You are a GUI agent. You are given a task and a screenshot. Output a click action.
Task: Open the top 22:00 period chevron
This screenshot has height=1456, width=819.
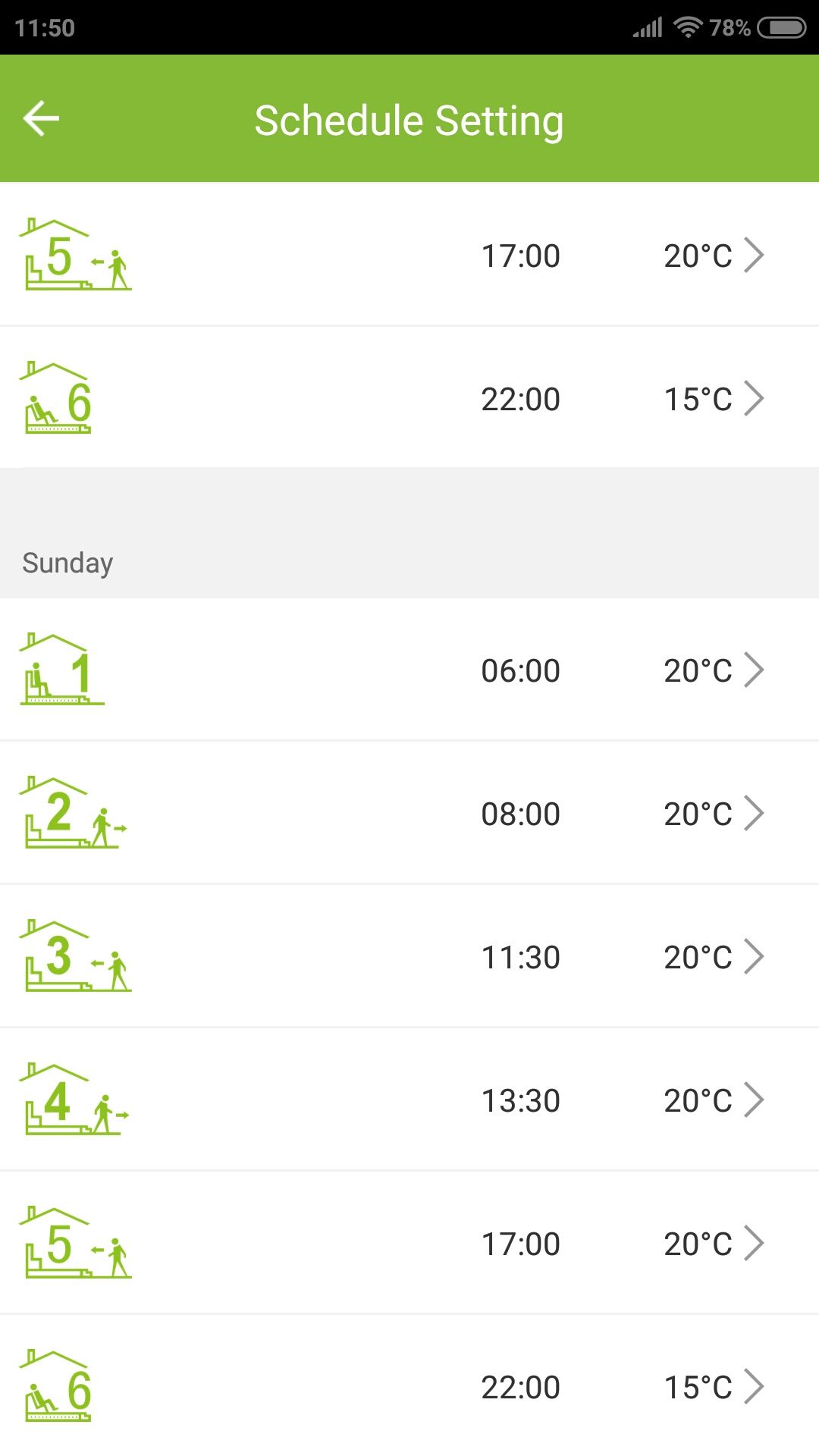(754, 398)
